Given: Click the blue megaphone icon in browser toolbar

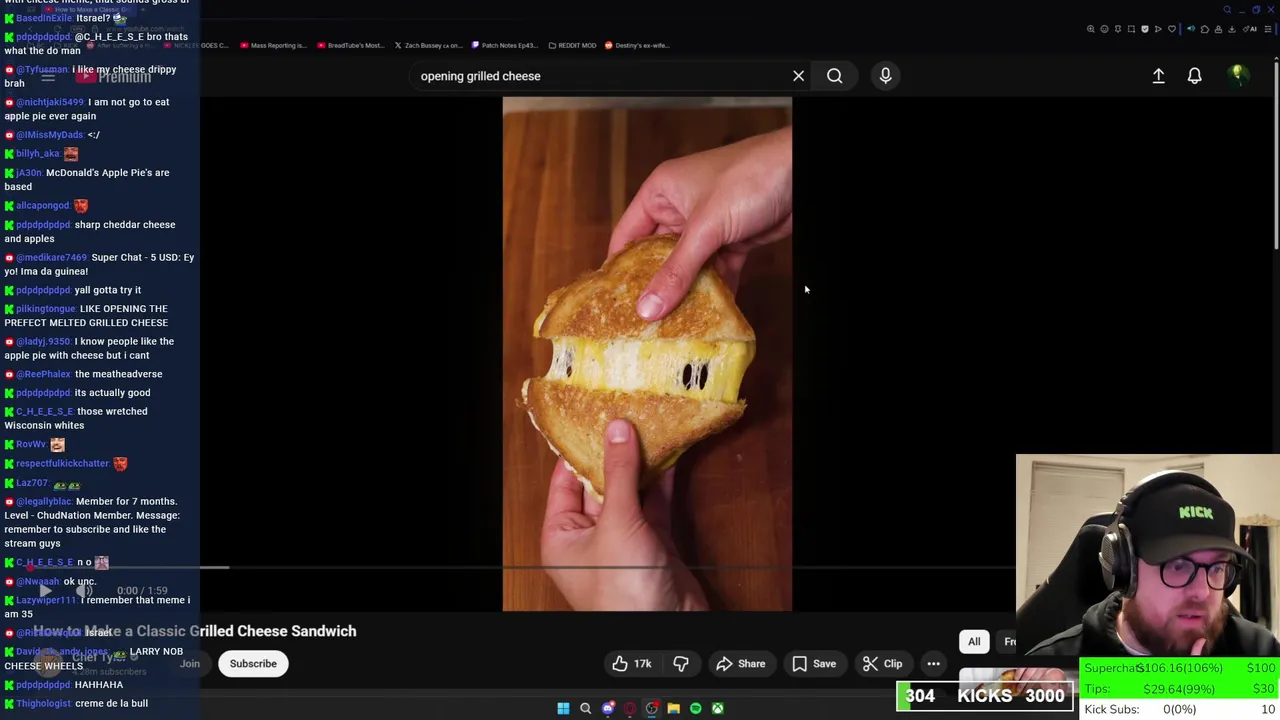Looking at the screenshot, I should point(1191,29).
